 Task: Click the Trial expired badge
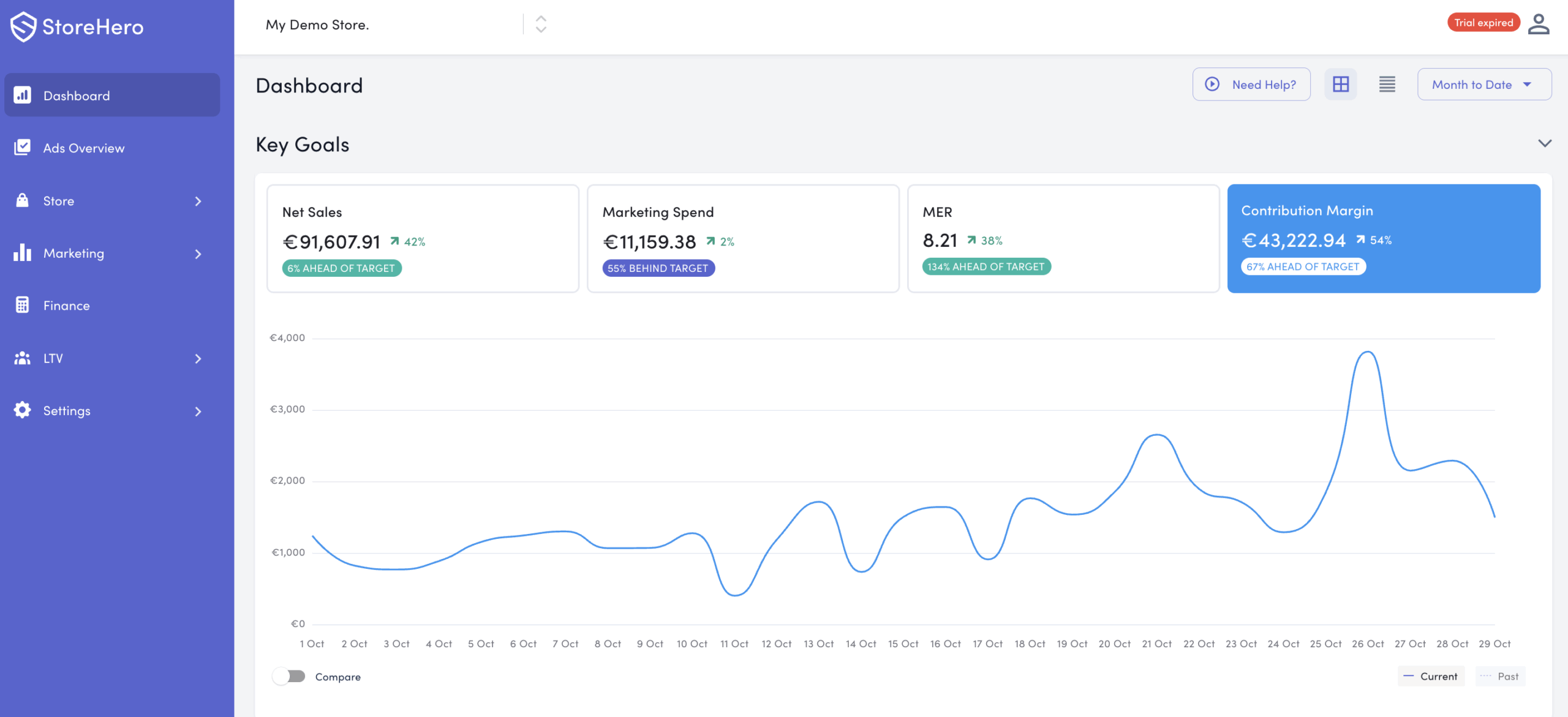click(x=1483, y=22)
